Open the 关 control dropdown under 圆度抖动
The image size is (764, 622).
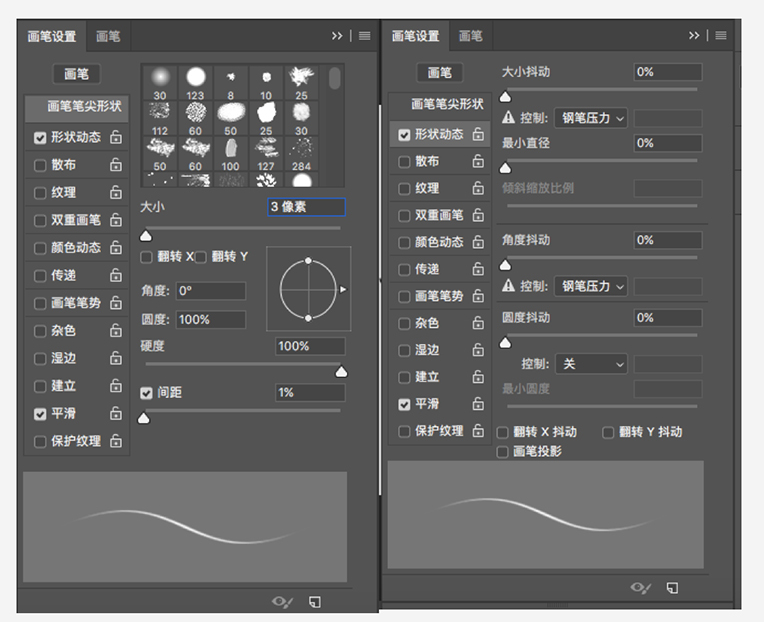click(591, 364)
